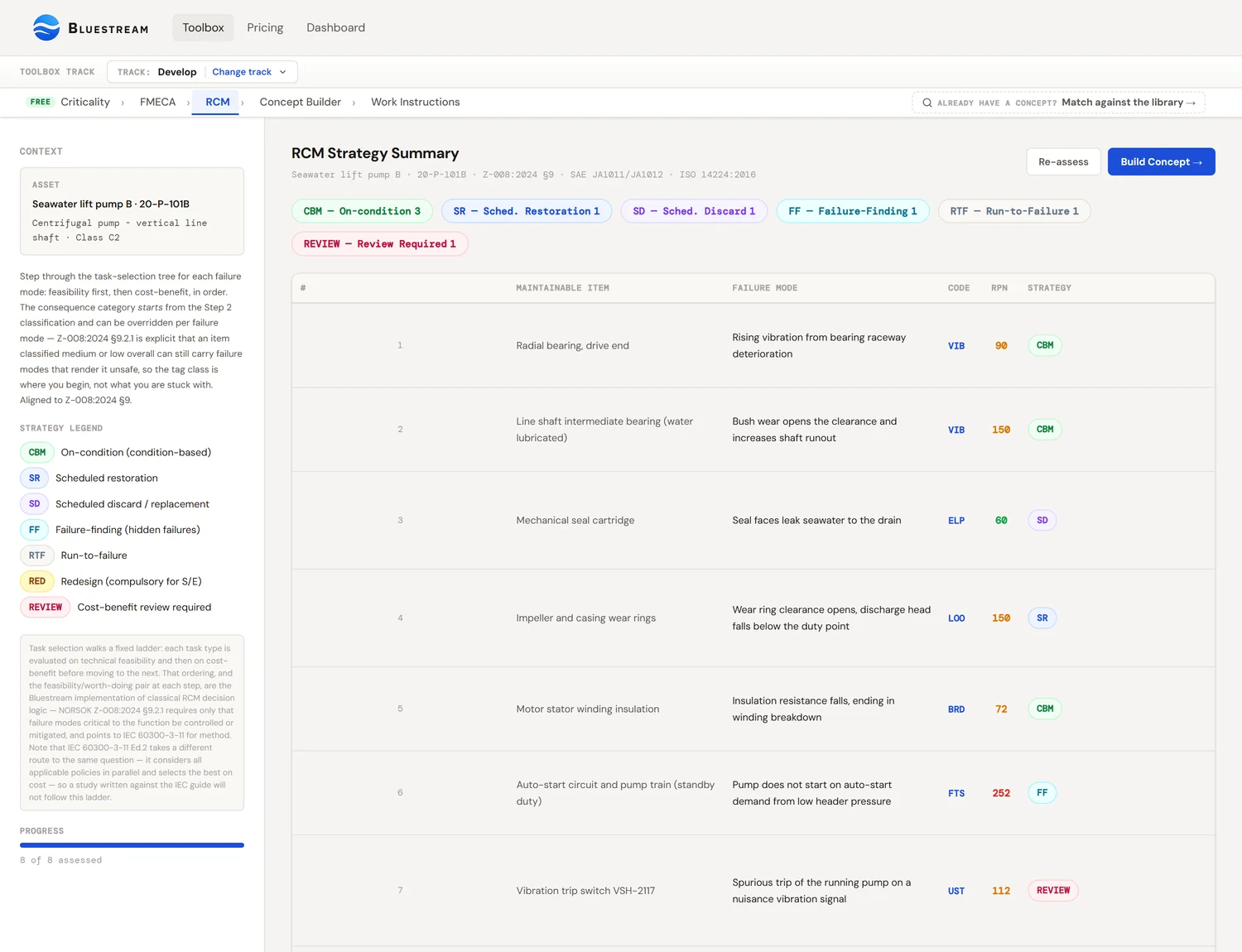This screenshot has width=1242, height=952.
Task: Click the REVIEW legend badge in sidebar
Action: tap(46, 607)
